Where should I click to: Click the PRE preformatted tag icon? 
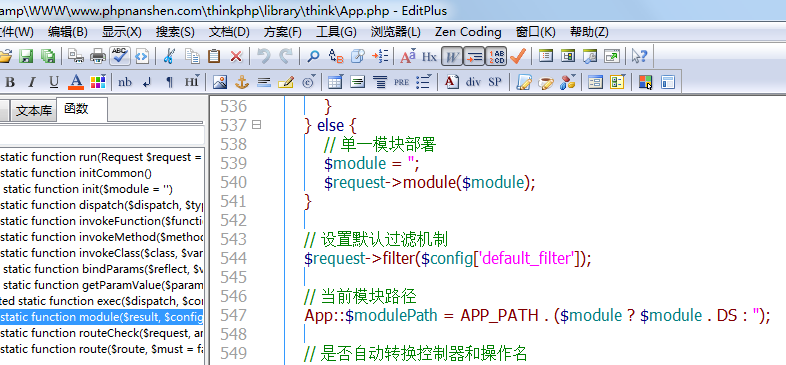(401, 82)
